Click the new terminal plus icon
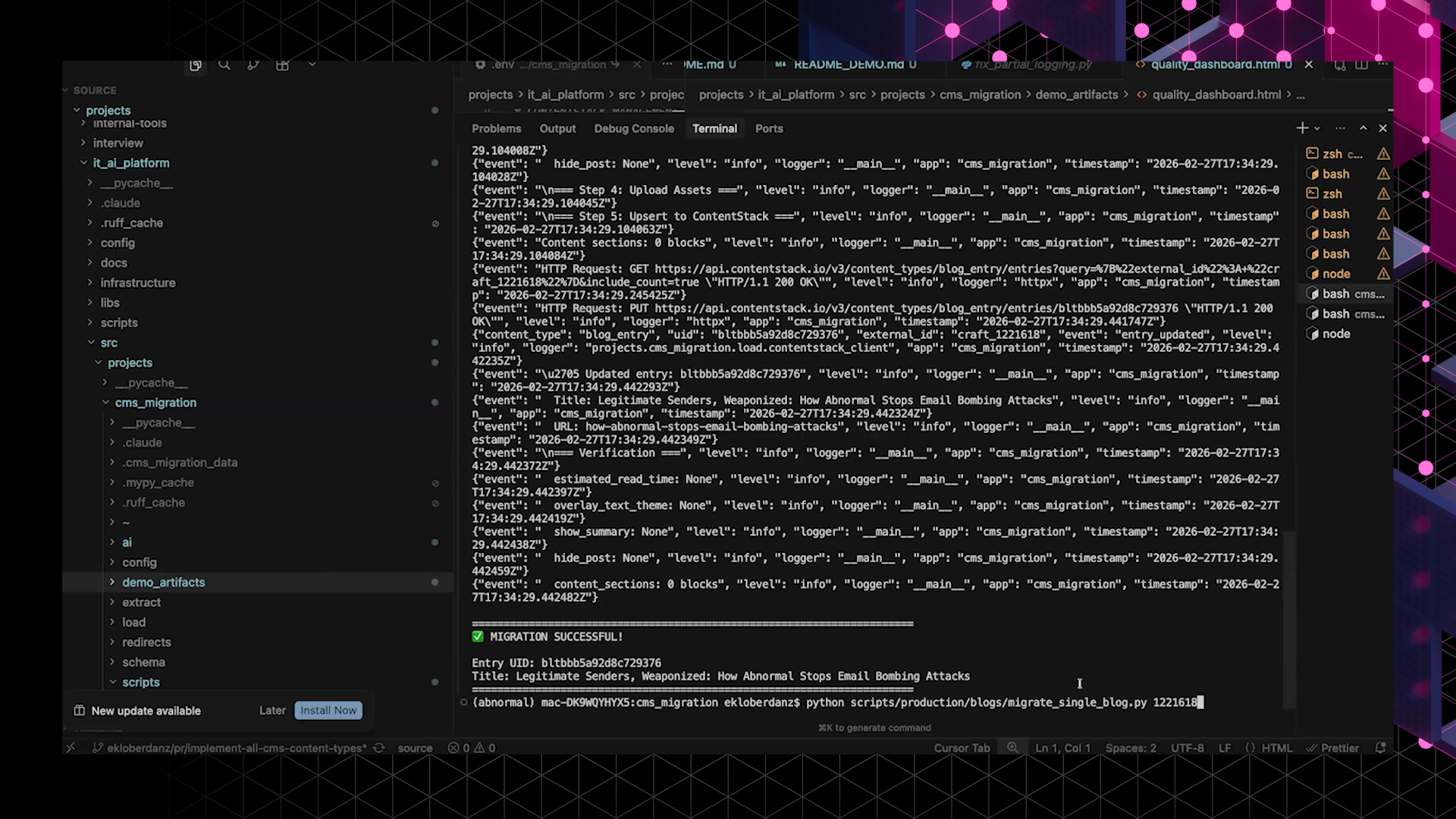The image size is (1456, 819). 1302,128
